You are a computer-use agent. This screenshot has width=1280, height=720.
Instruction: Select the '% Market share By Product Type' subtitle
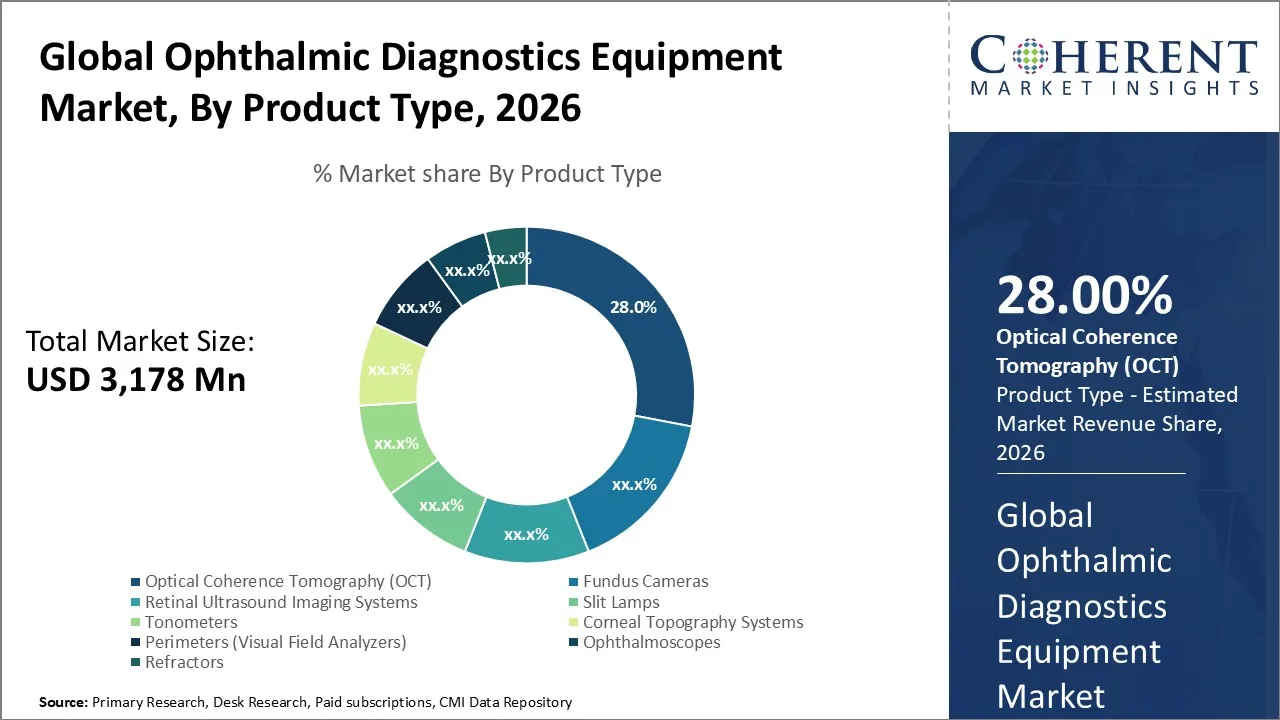point(486,173)
